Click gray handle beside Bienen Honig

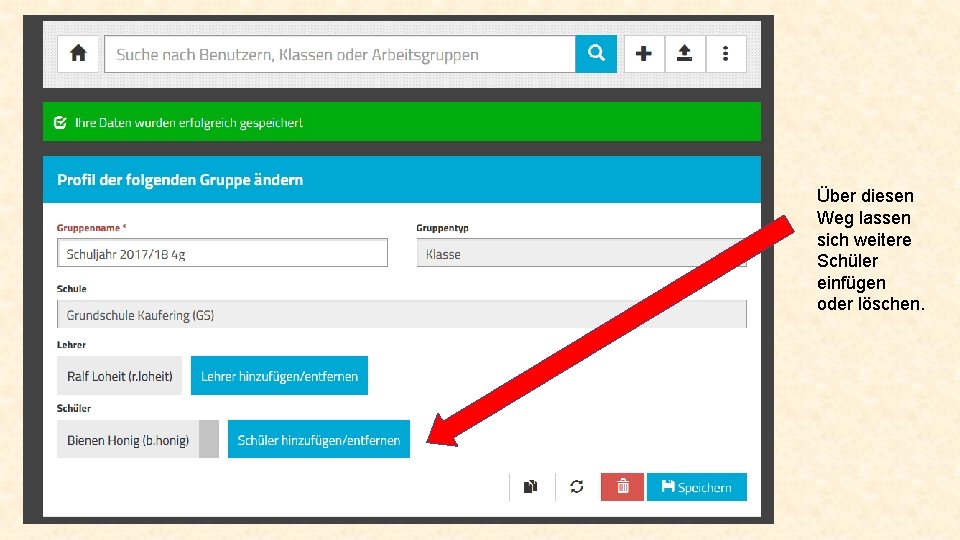click(x=209, y=440)
